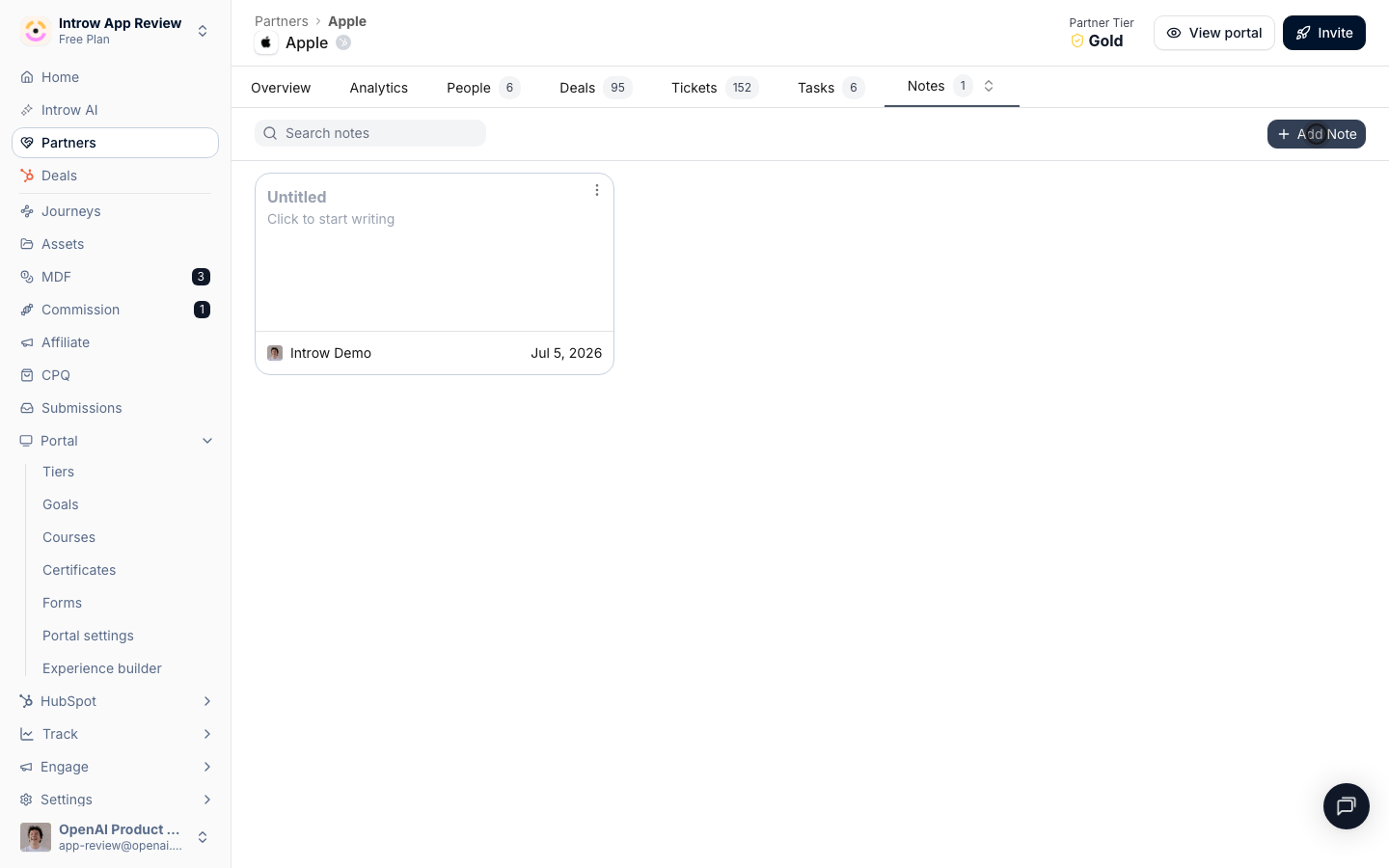Viewport: 1389px width, 868px height.
Task: Click the Portal monitor icon
Action: coord(26,441)
